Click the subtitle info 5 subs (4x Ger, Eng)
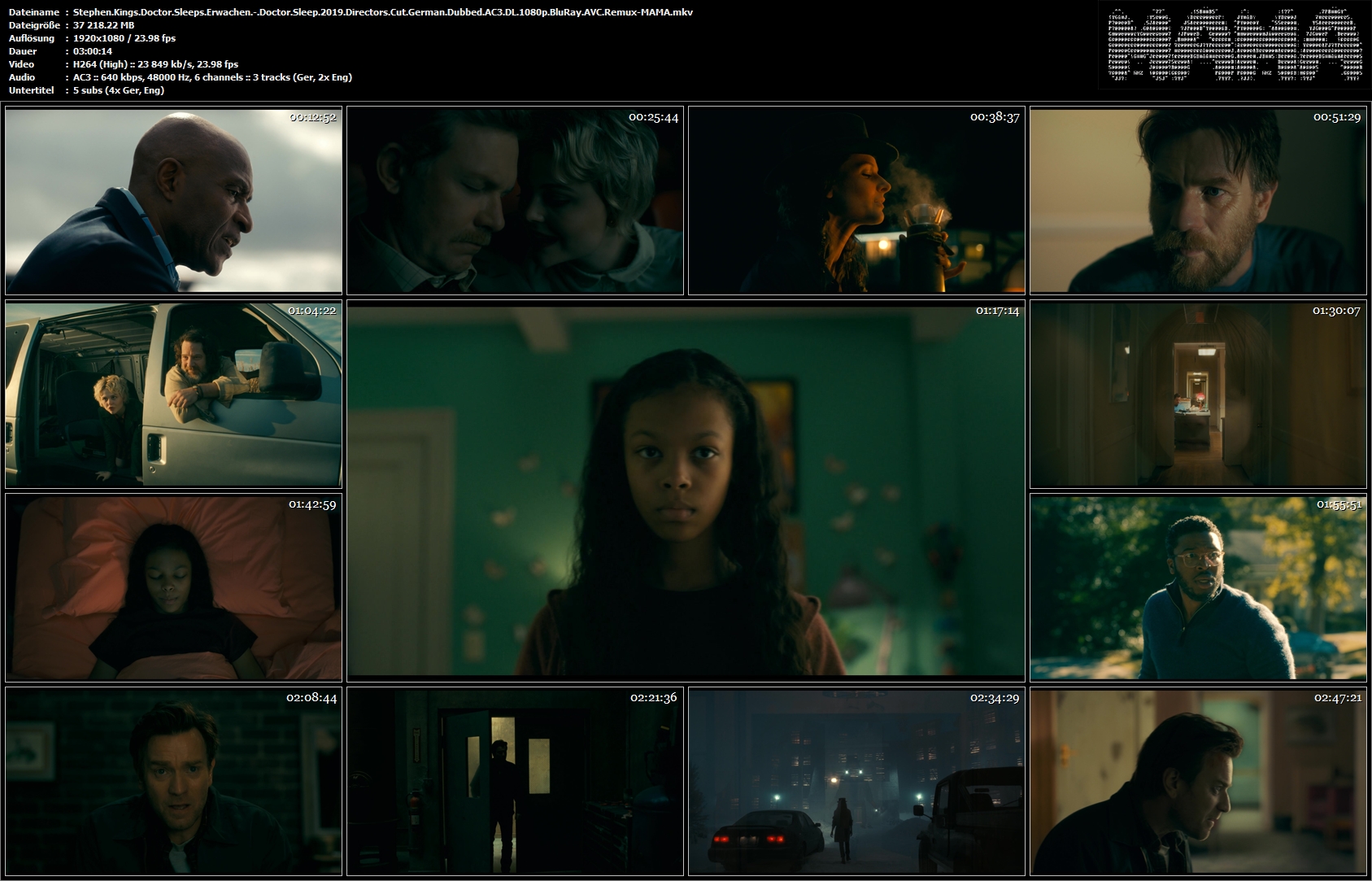 pyautogui.click(x=119, y=90)
